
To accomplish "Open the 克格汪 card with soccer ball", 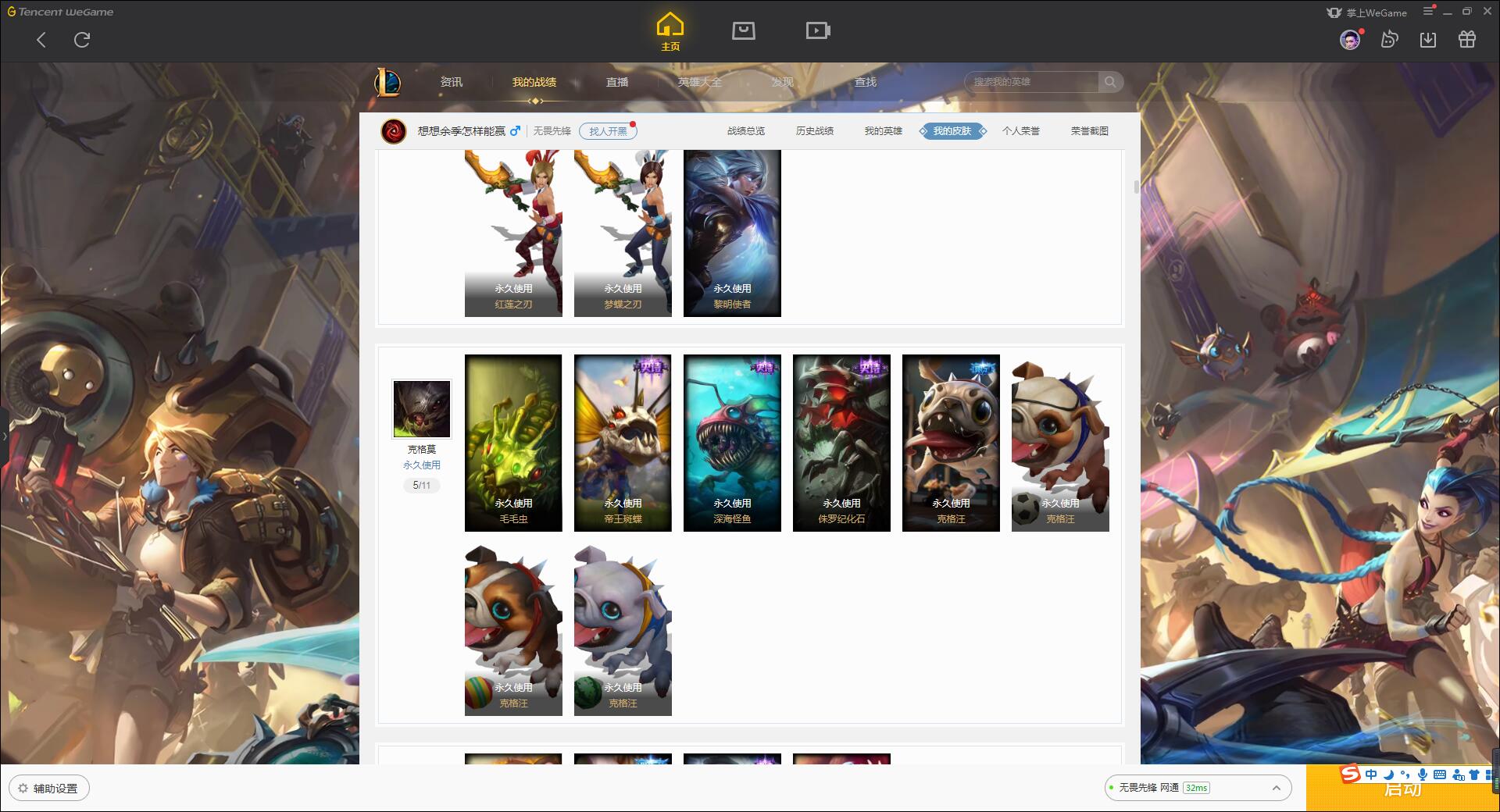I will 1060,443.
